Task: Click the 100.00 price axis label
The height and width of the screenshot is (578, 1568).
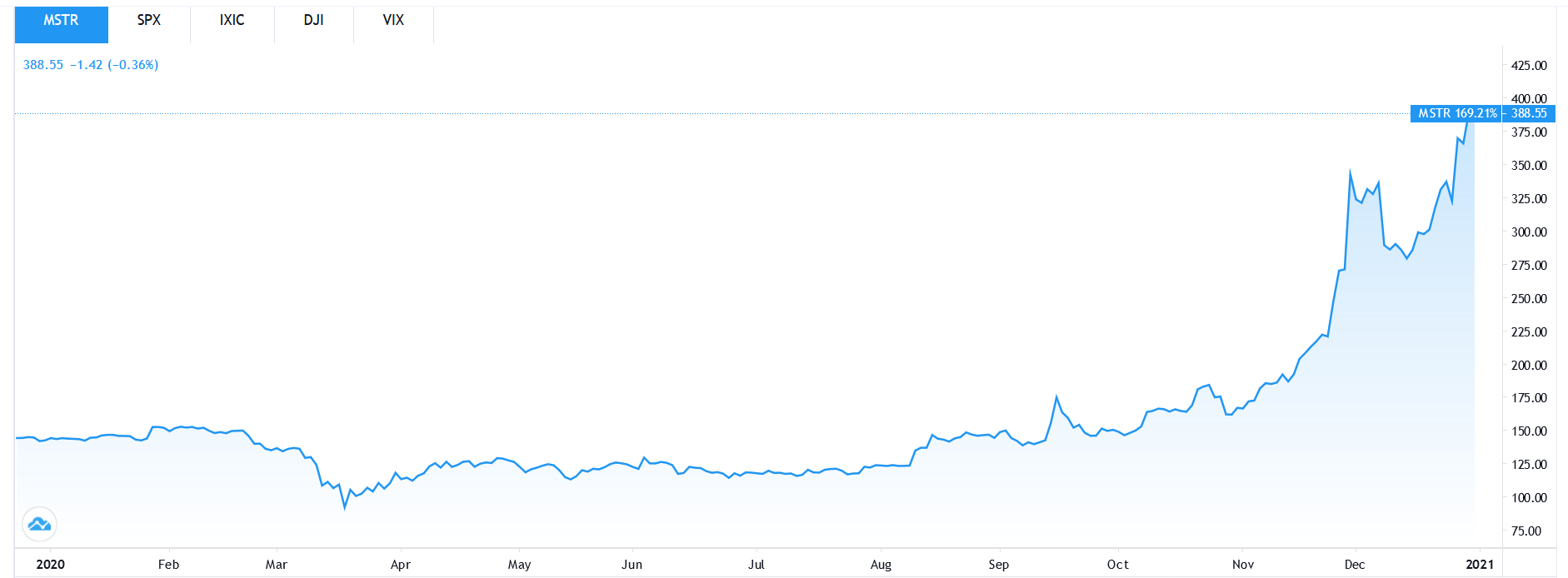Action: (1529, 498)
